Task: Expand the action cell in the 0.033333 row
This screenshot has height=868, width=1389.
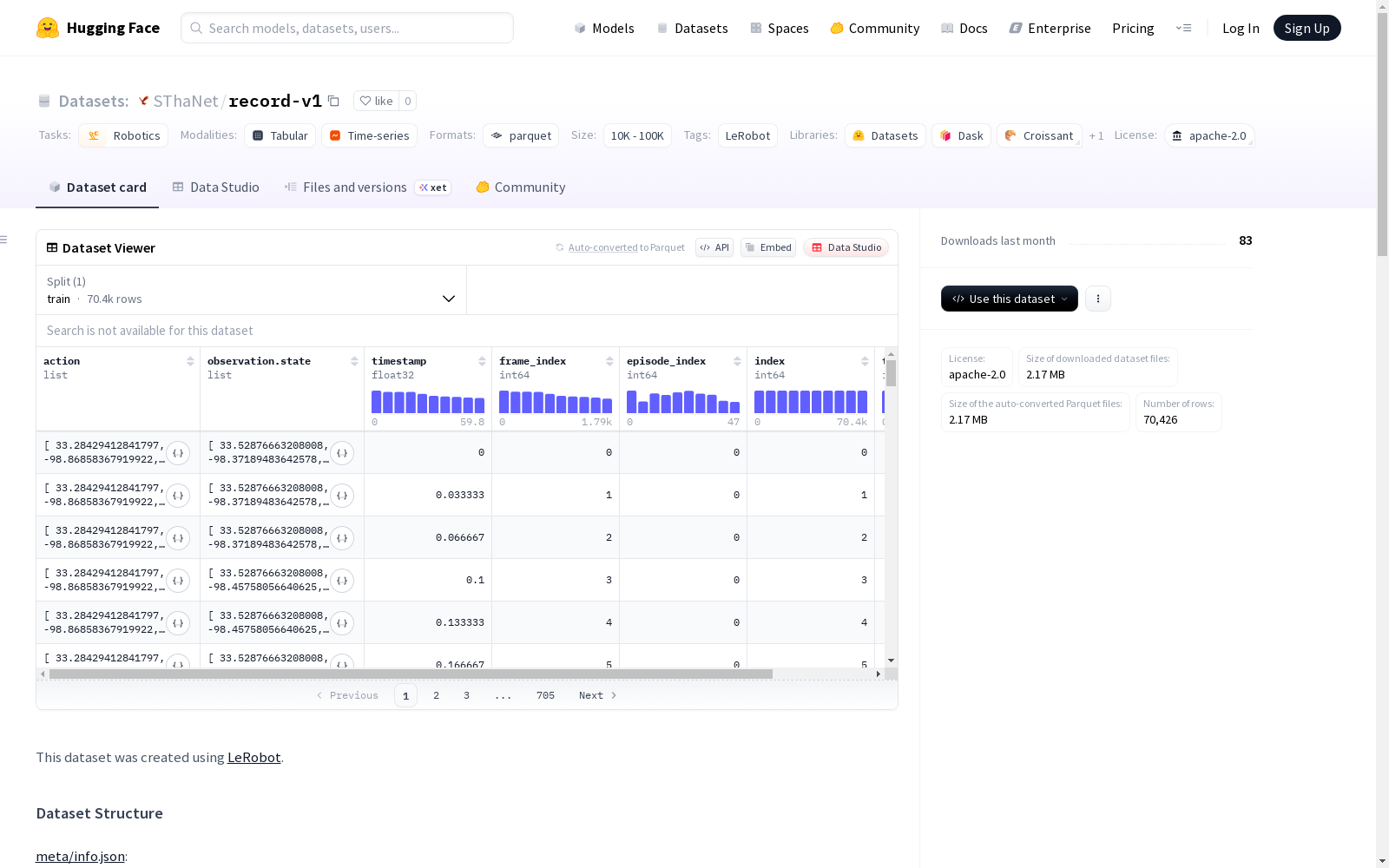Action: click(x=178, y=495)
